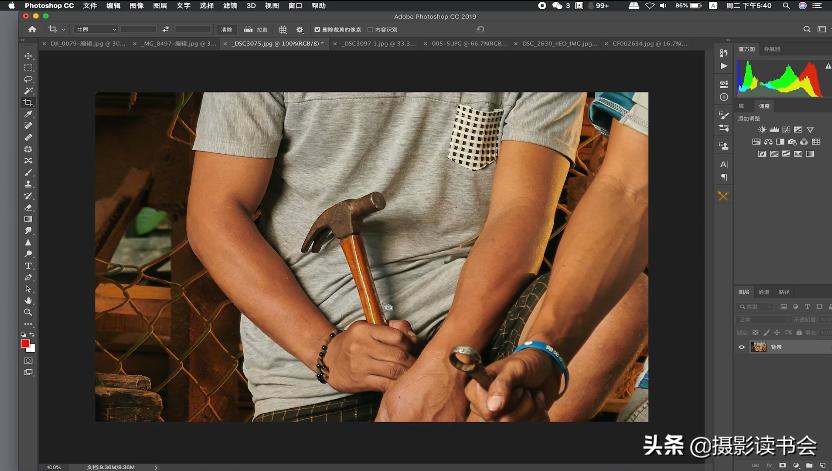Hide the Background layer eye icon
Image resolution: width=832 pixels, height=471 pixels.
pyautogui.click(x=741, y=347)
